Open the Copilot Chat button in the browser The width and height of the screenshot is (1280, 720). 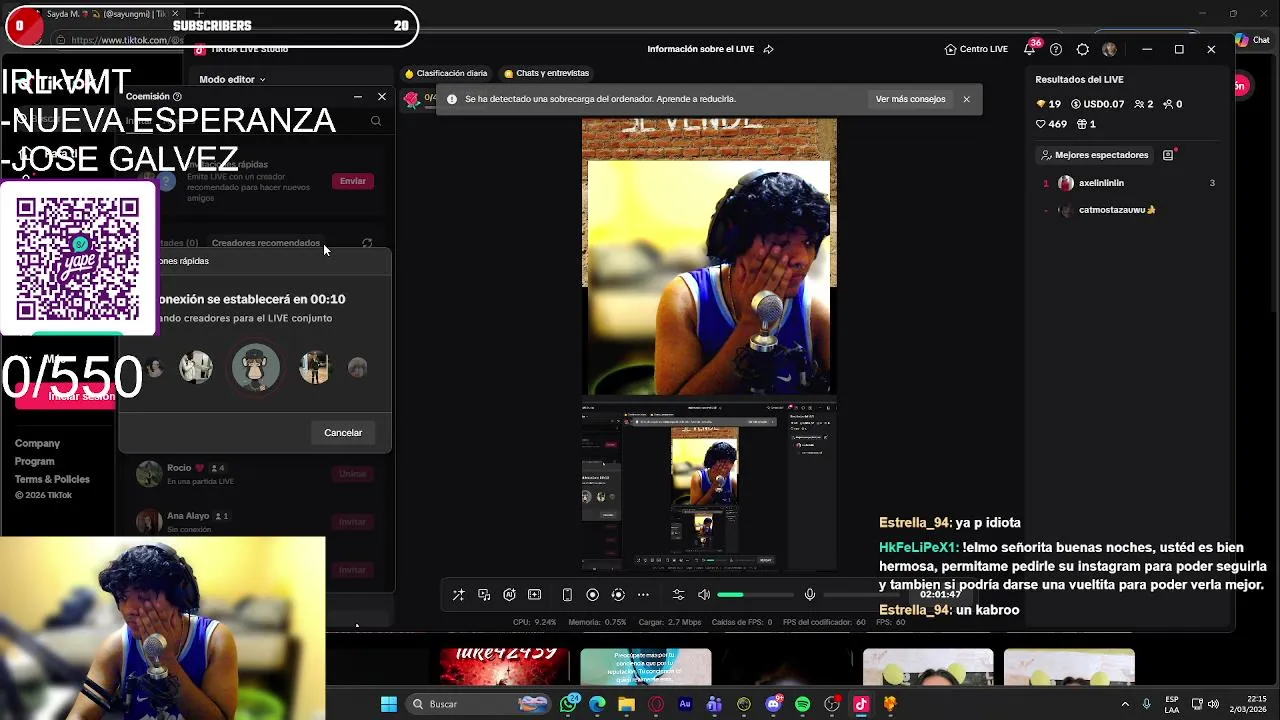(x=1252, y=40)
